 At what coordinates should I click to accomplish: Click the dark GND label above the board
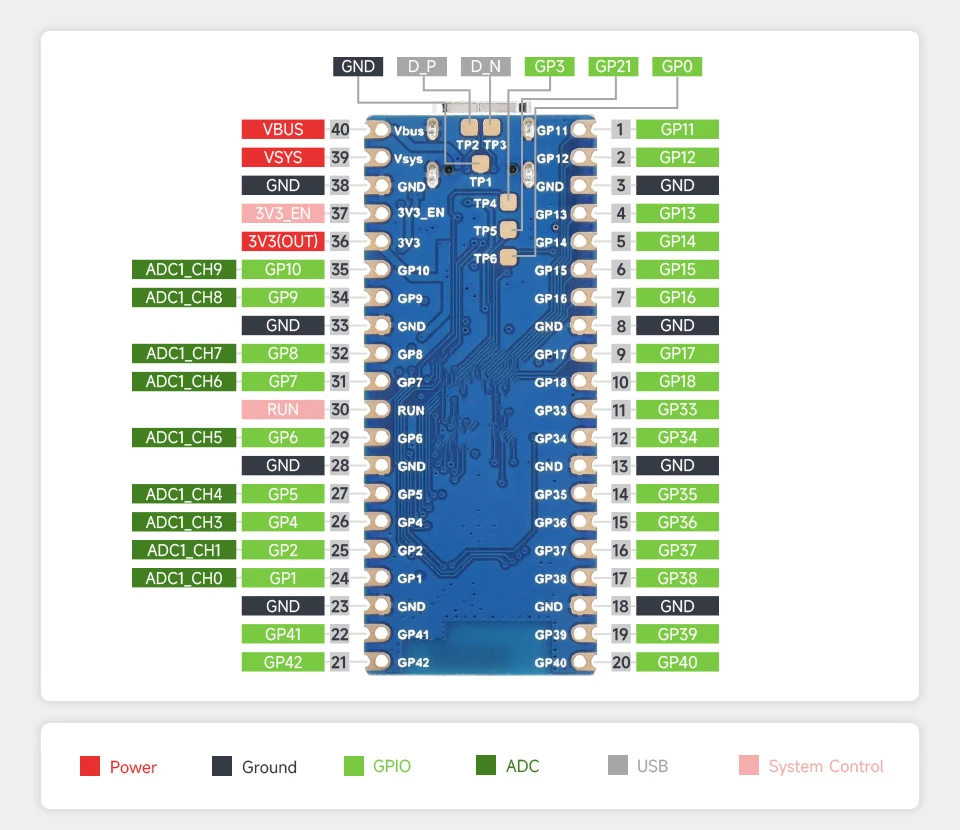point(358,66)
